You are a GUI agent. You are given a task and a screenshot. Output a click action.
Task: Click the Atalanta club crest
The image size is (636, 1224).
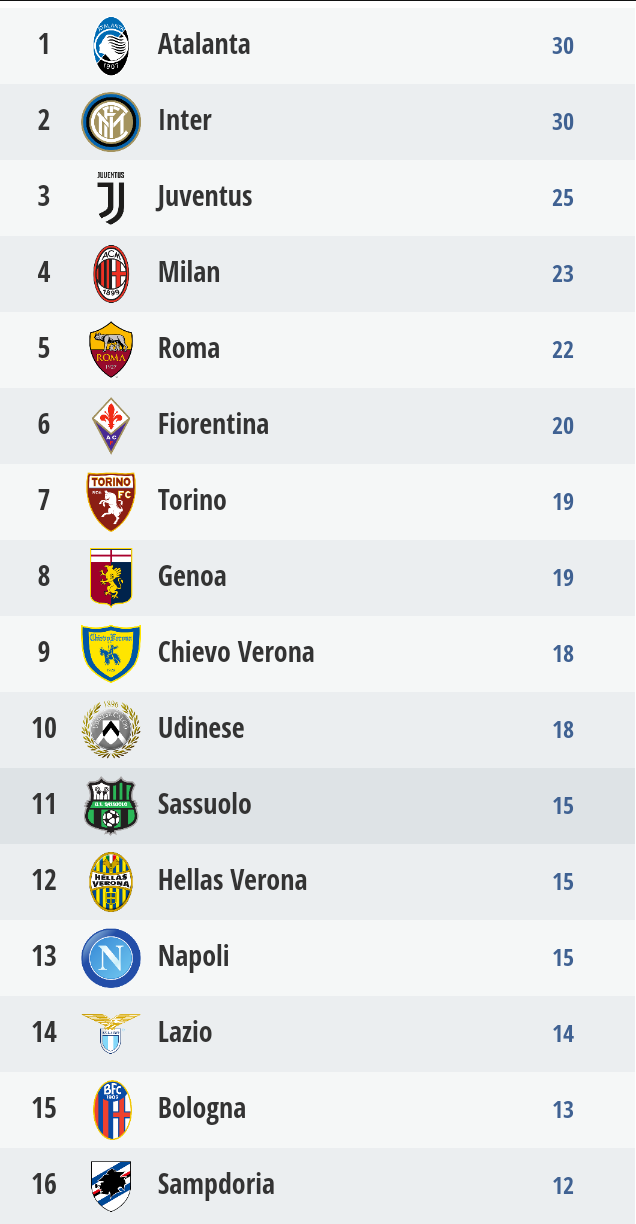point(111,46)
